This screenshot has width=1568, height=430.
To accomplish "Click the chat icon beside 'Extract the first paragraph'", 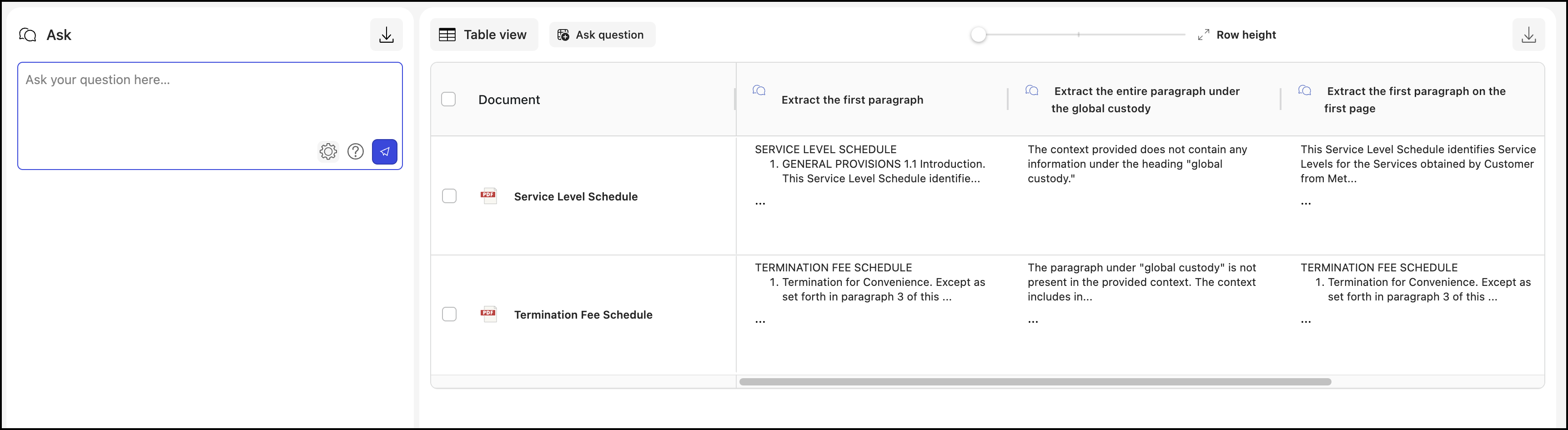I will pyautogui.click(x=759, y=90).
